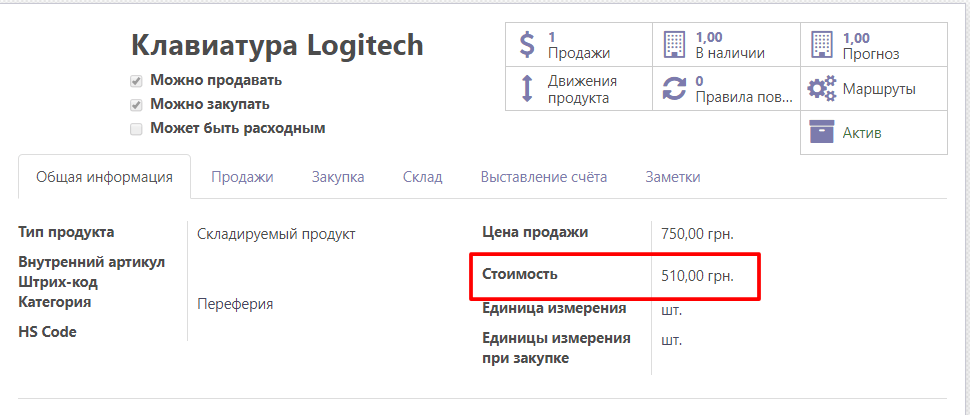Open the Актив button
The height and width of the screenshot is (415, 970).
click(x=873, y=132)
